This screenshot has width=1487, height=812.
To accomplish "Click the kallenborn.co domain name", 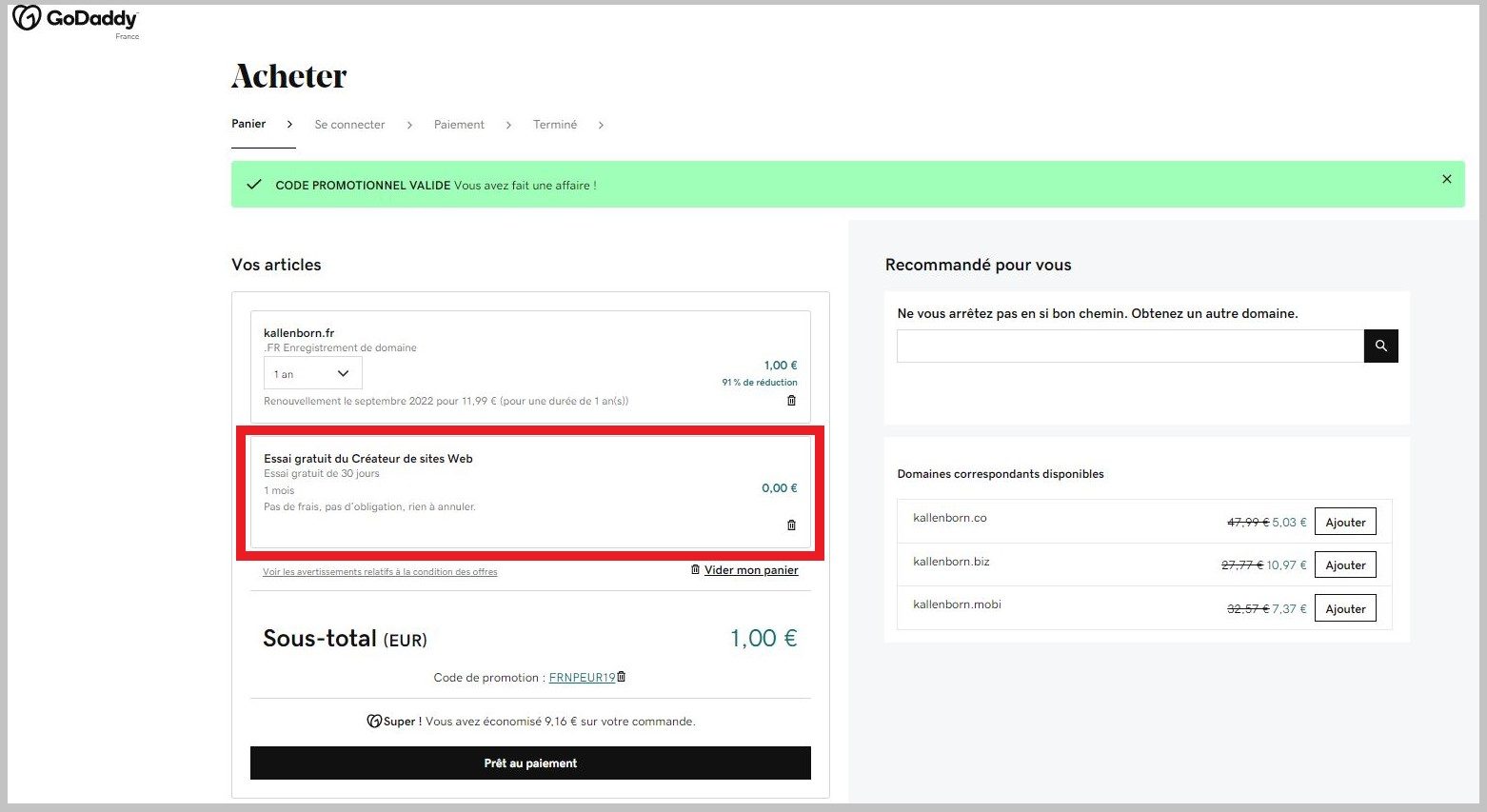I will click(949, 518).
